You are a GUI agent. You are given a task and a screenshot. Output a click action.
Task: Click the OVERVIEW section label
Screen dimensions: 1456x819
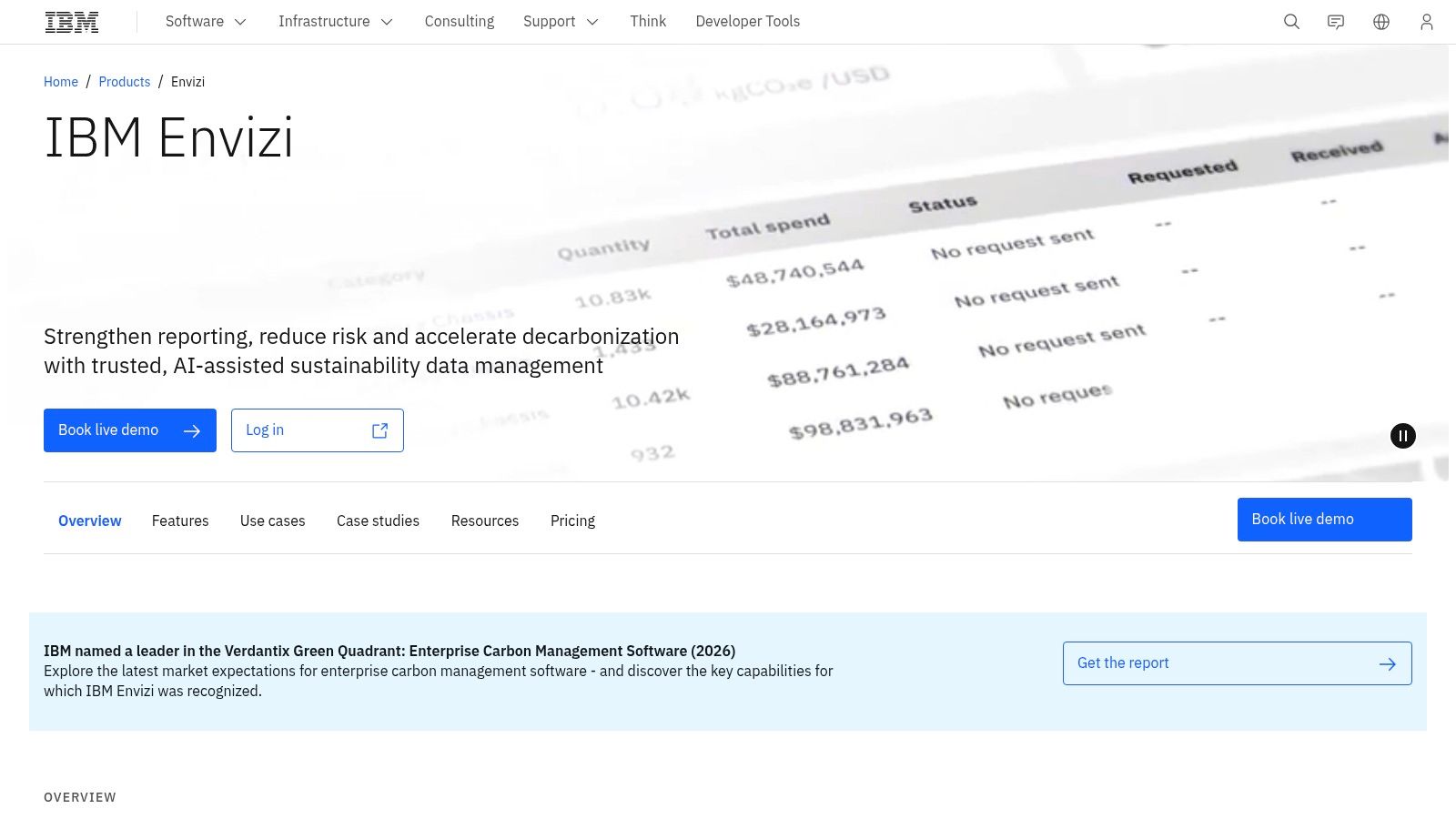(80, 797)
